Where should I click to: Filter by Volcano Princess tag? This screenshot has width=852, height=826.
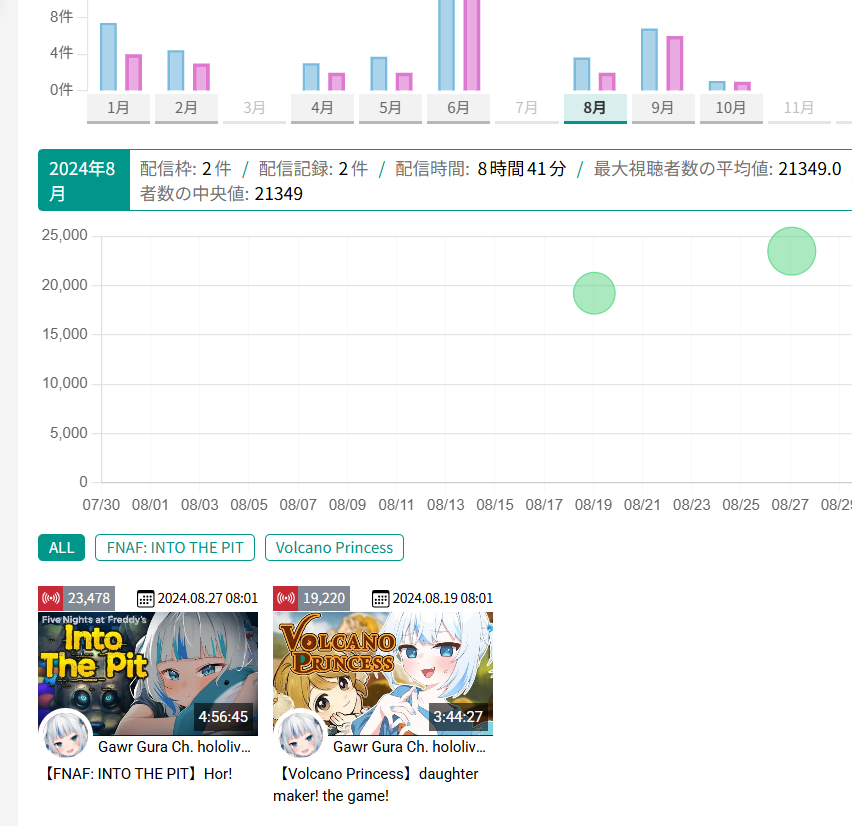[334, 547]
